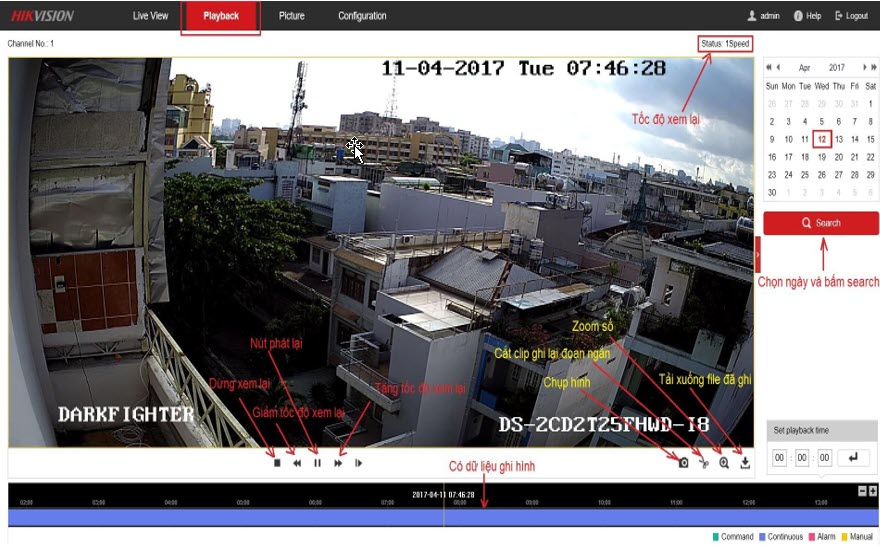The width and height of the screenshot is (880, 545).
Task: Speed up playback with fast forward button
Action: coord(338,463)
